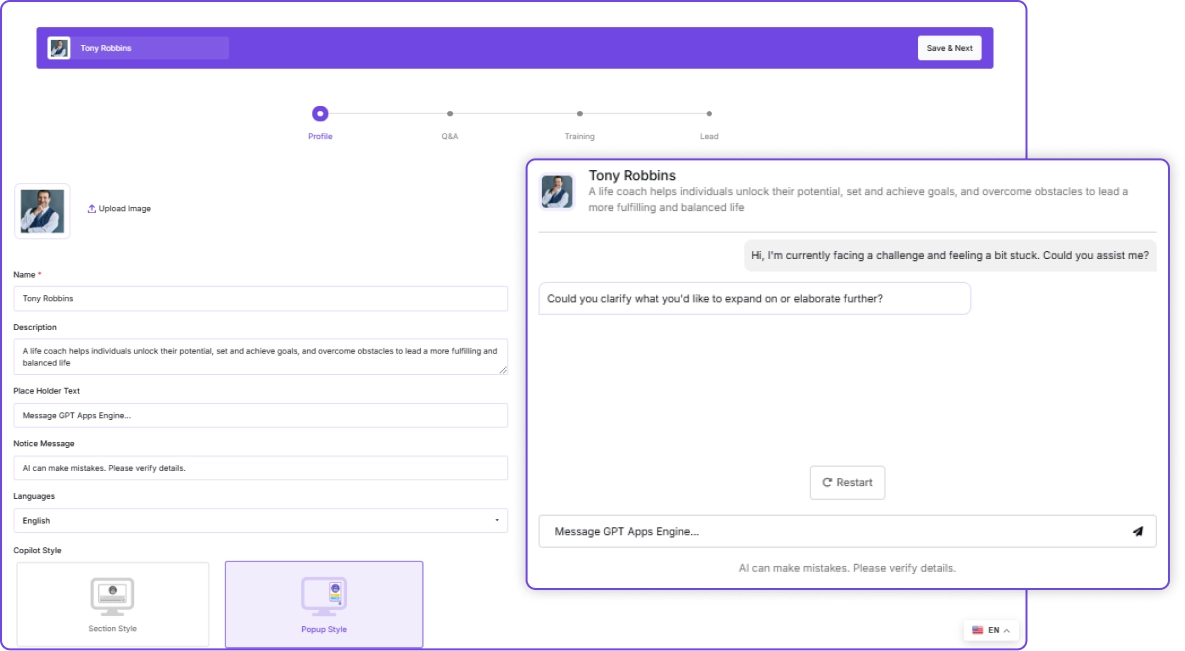Image resolution: width=1185 pixels, height=651 pixels.
Task: Restart the chat conversation
Action: tap(847, 482)
